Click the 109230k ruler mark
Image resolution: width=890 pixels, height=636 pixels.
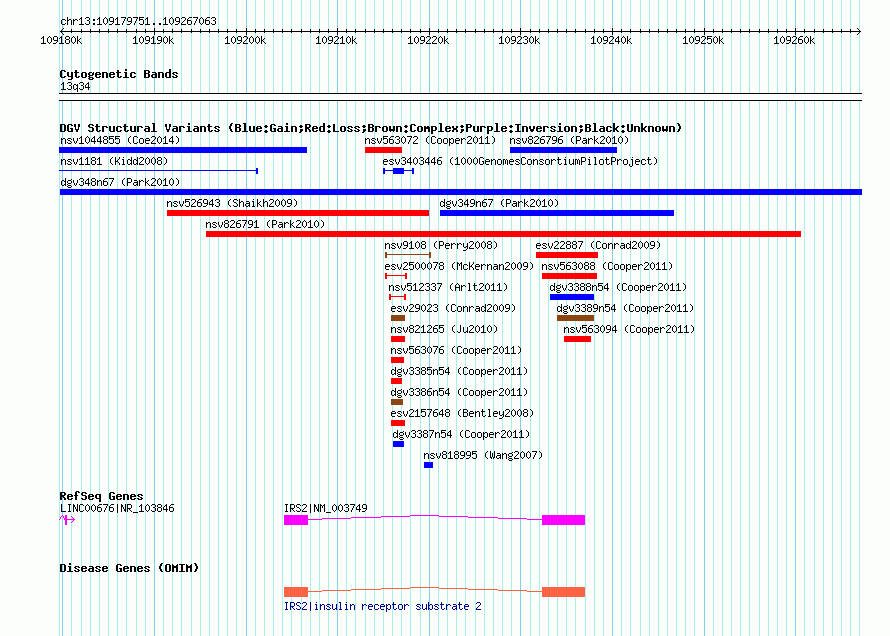tap(519, 40)
